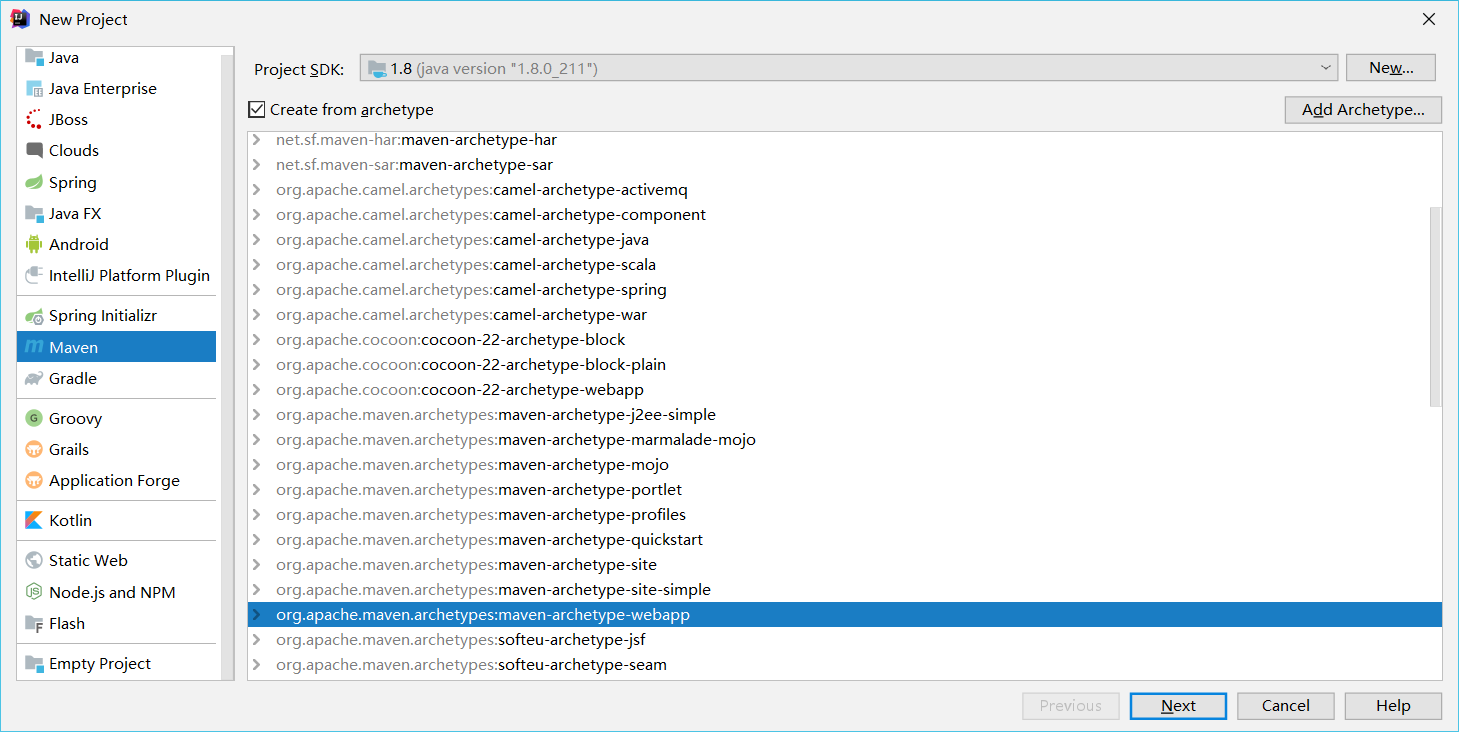Viewport: 1459px width, 732px height.
Task: Click the disabled Previous button
Action: [1070, 706]
